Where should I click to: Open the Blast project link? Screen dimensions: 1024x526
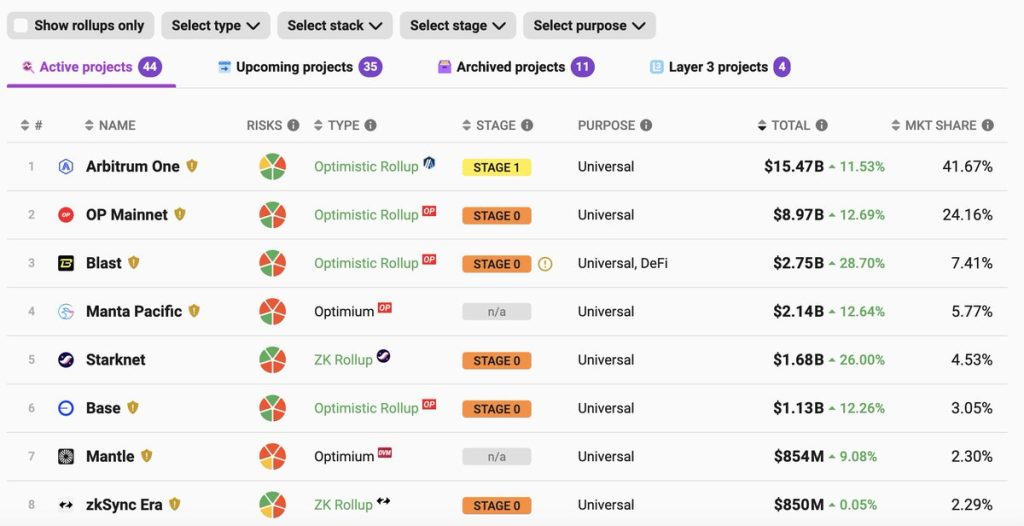(x=104, y=263)
